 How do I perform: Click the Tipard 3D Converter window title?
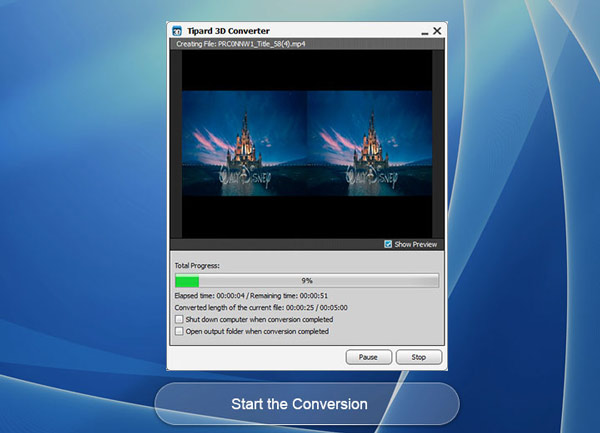pyautogui.click(x=228, y=31)
